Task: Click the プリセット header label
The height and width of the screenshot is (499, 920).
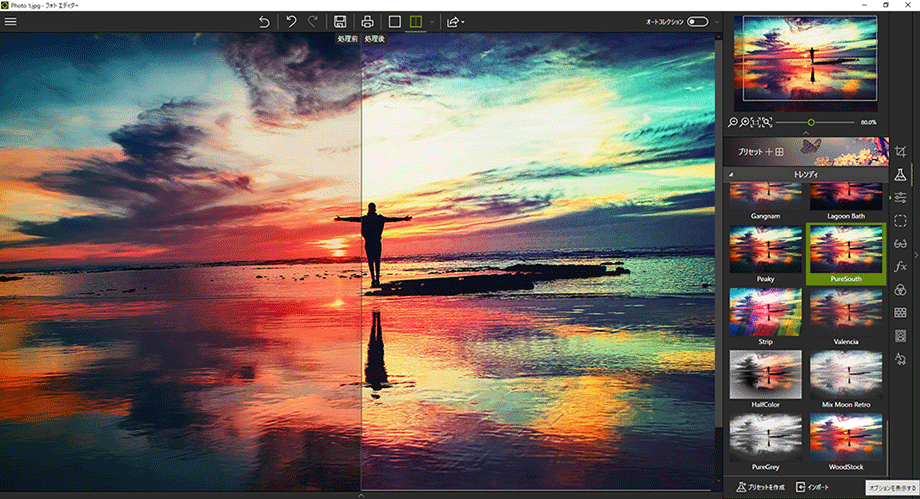Action: [x=750, y=152]
